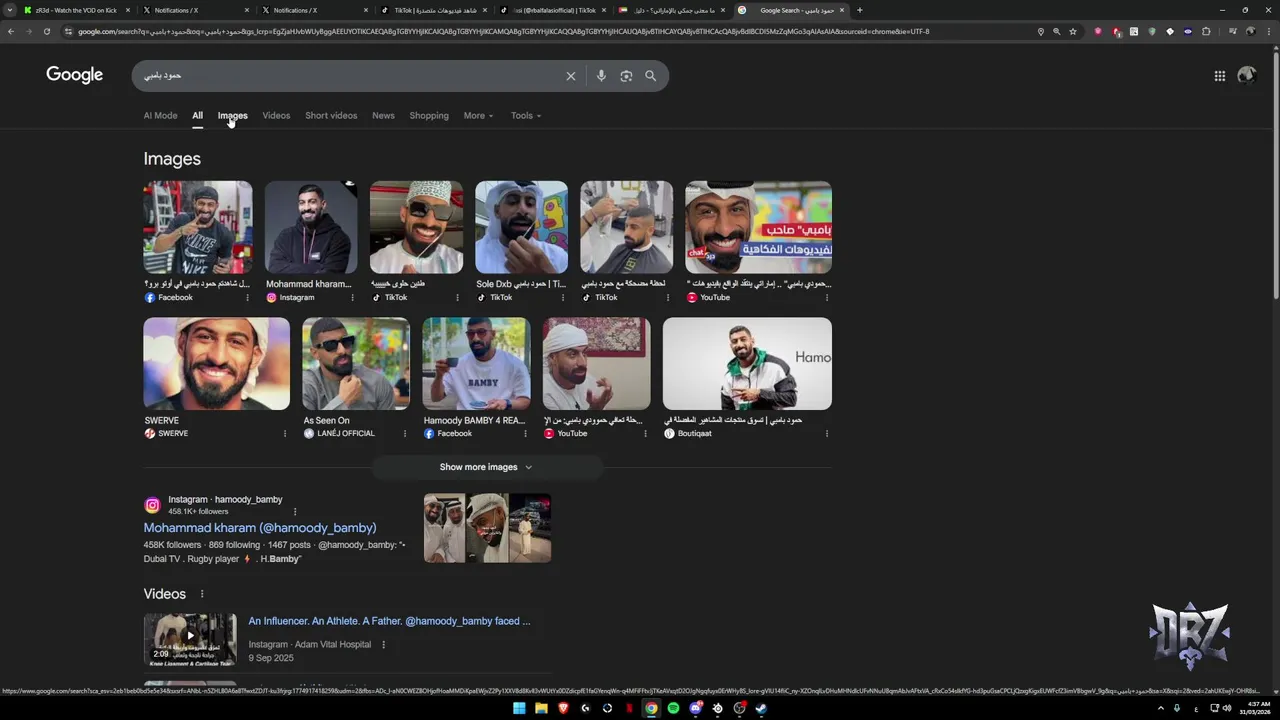Viewport: 1280px width, 720px height.
Task: Close the Google Search browser tab
Action: pyautogui.click(x=842, y=10)
